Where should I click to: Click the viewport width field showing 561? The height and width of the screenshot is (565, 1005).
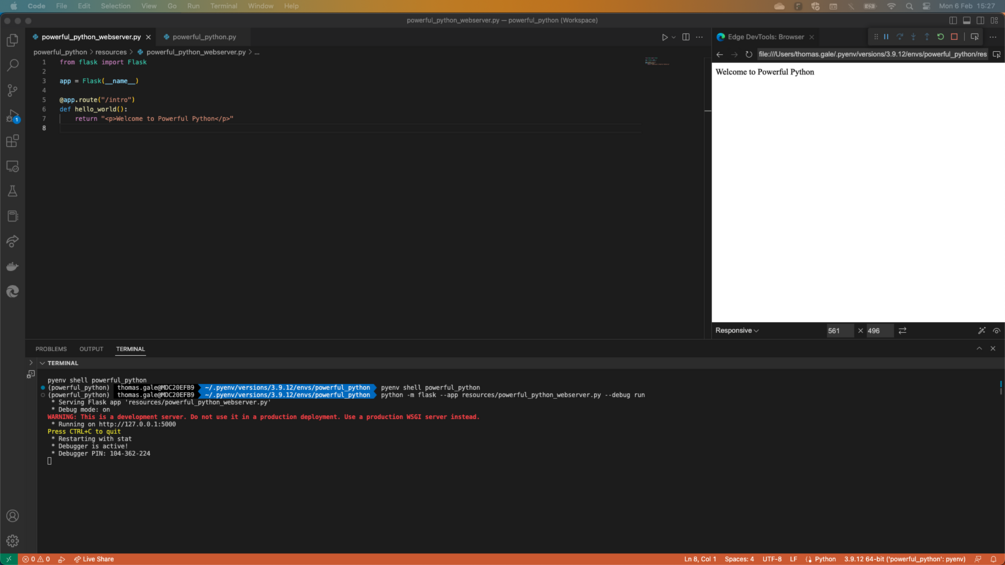click(x=840, y=331)
